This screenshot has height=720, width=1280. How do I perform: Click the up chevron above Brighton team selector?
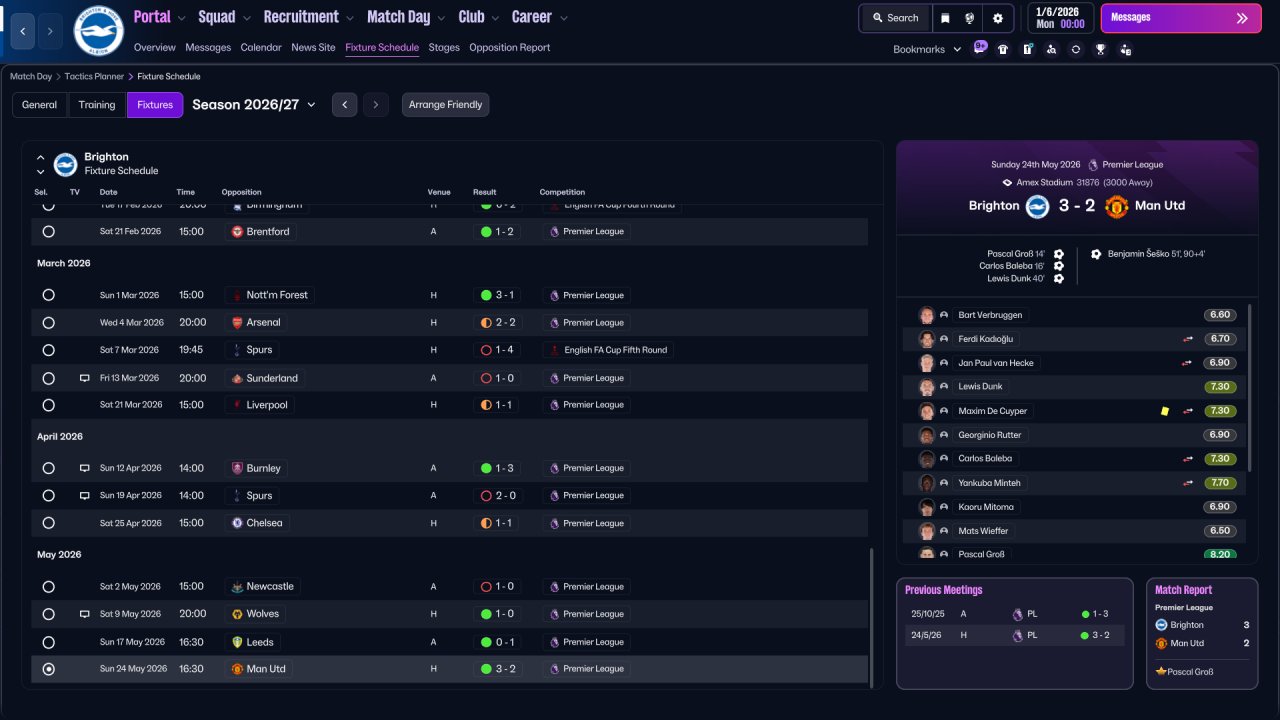coord(41,157)
